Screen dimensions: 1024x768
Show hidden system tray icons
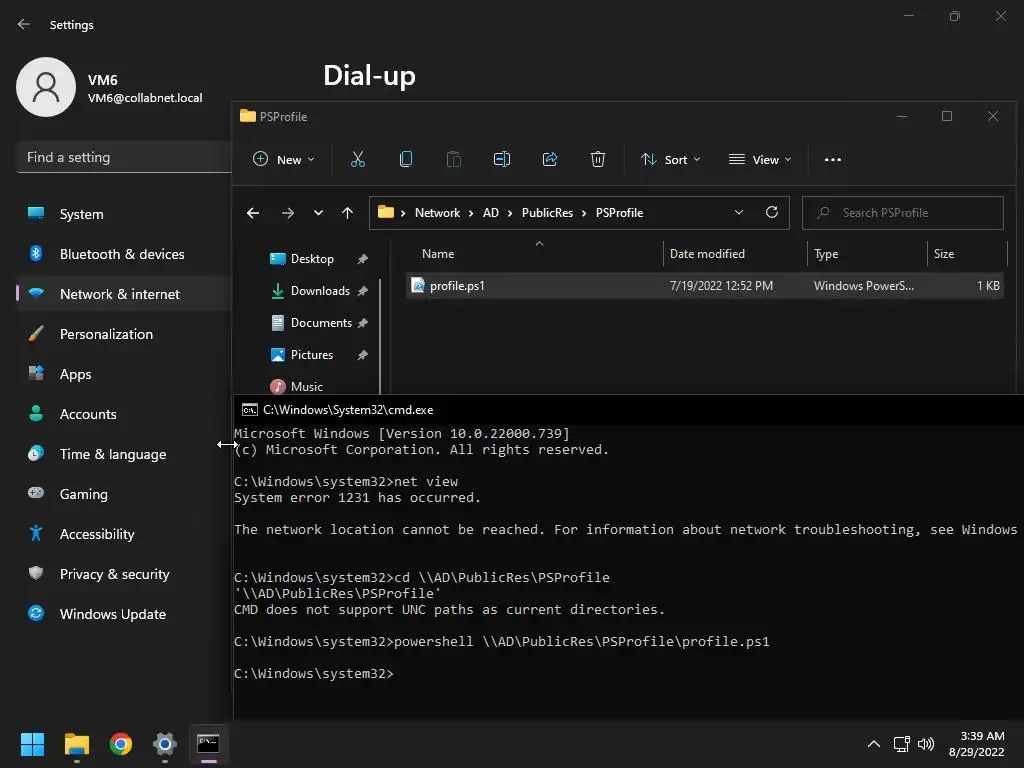coord(874,744)
